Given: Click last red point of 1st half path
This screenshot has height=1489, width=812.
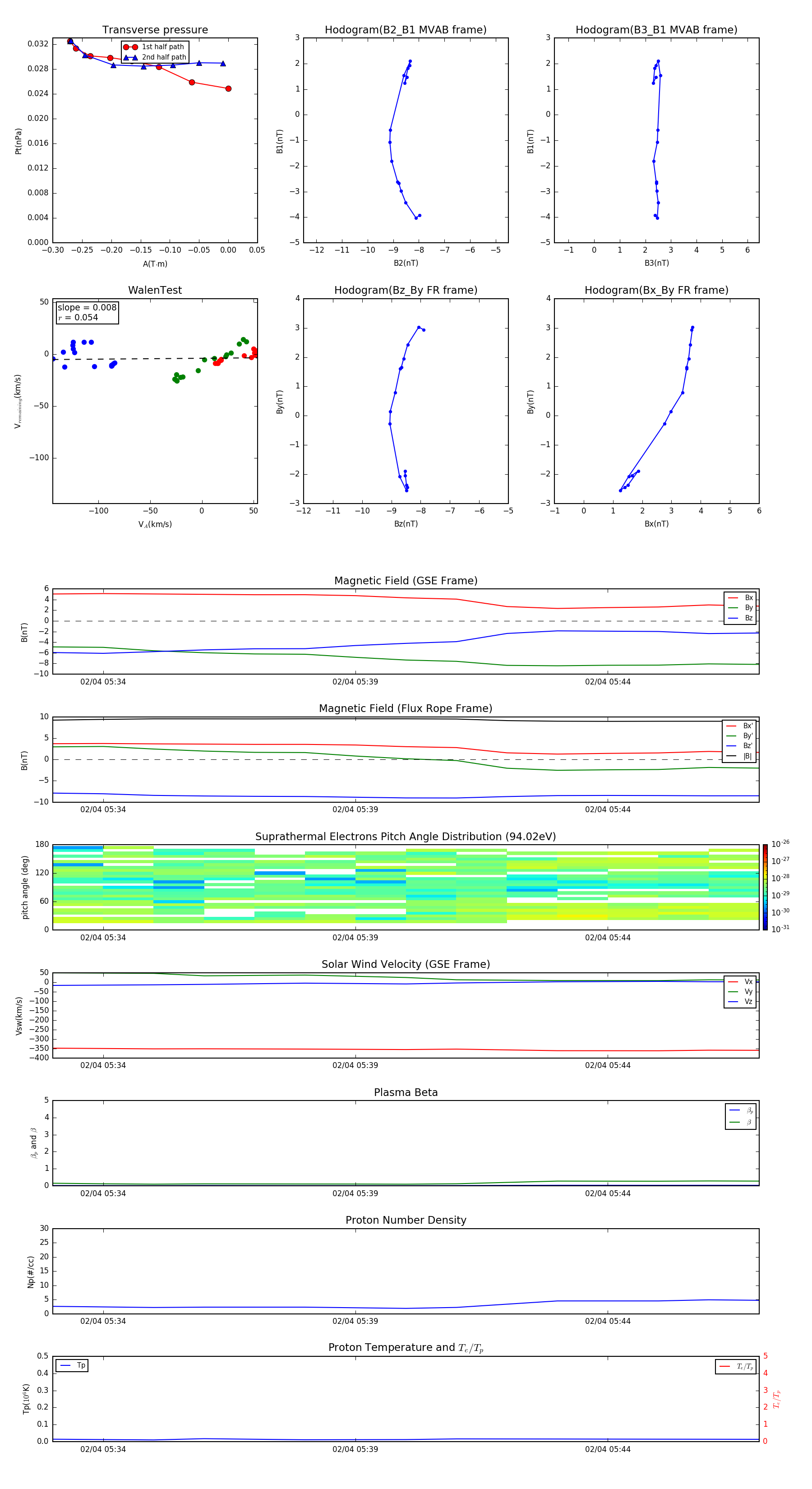Looking at the screenshot, I should 228,88.
